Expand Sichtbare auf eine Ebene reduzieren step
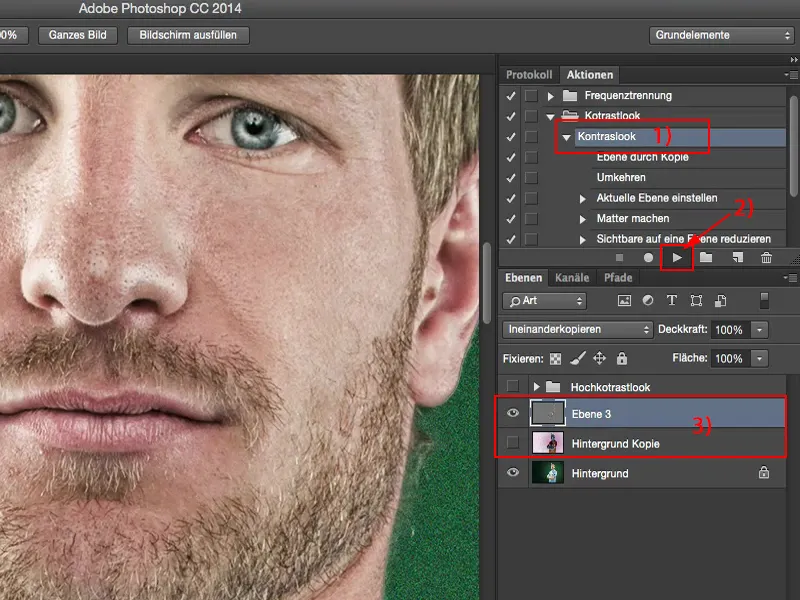800x600 pixels. tap(583, 239)
